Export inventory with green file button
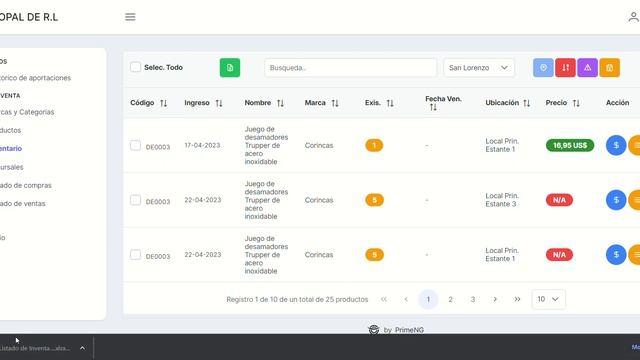The width and height of the screenshot is (640, 360). pos(230,68)
